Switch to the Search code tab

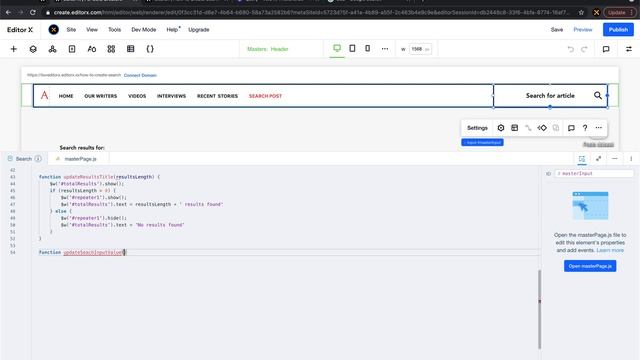pyautogui.click(x=24, y=159)
